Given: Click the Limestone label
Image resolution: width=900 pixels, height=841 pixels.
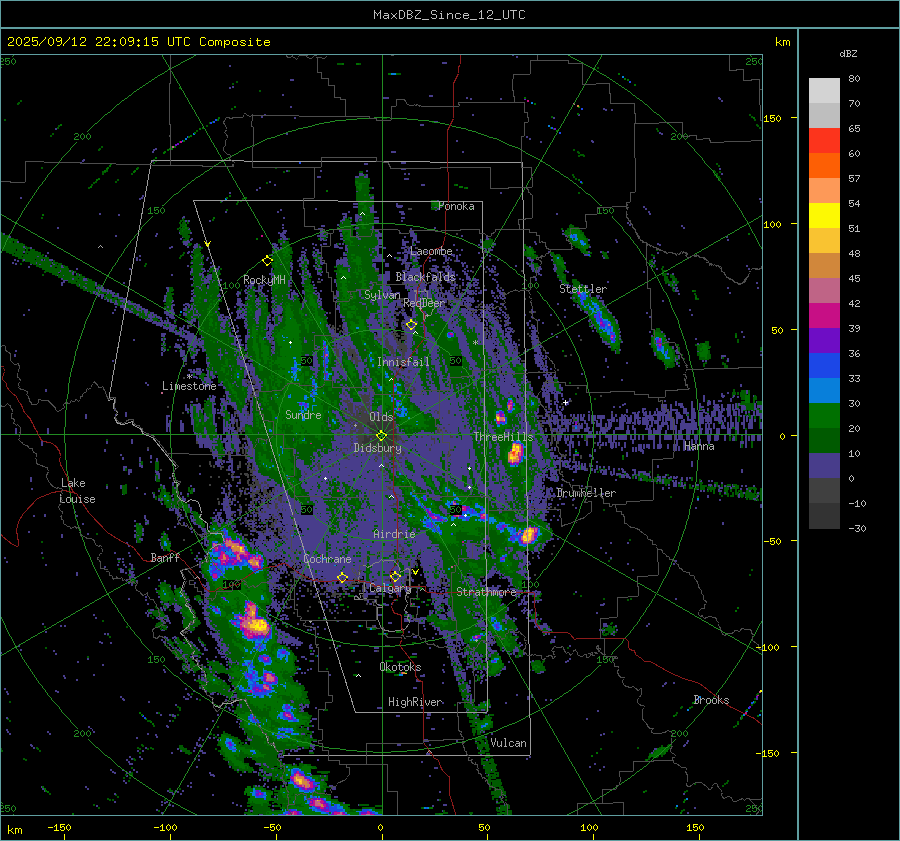Looking at the screenshot, I should (189, 386).
